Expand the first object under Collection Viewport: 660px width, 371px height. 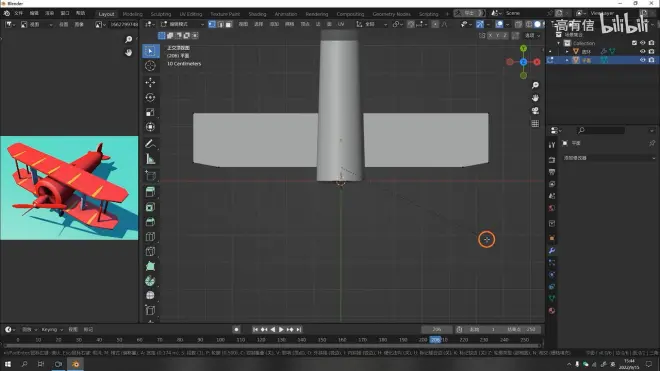[567, 51]
